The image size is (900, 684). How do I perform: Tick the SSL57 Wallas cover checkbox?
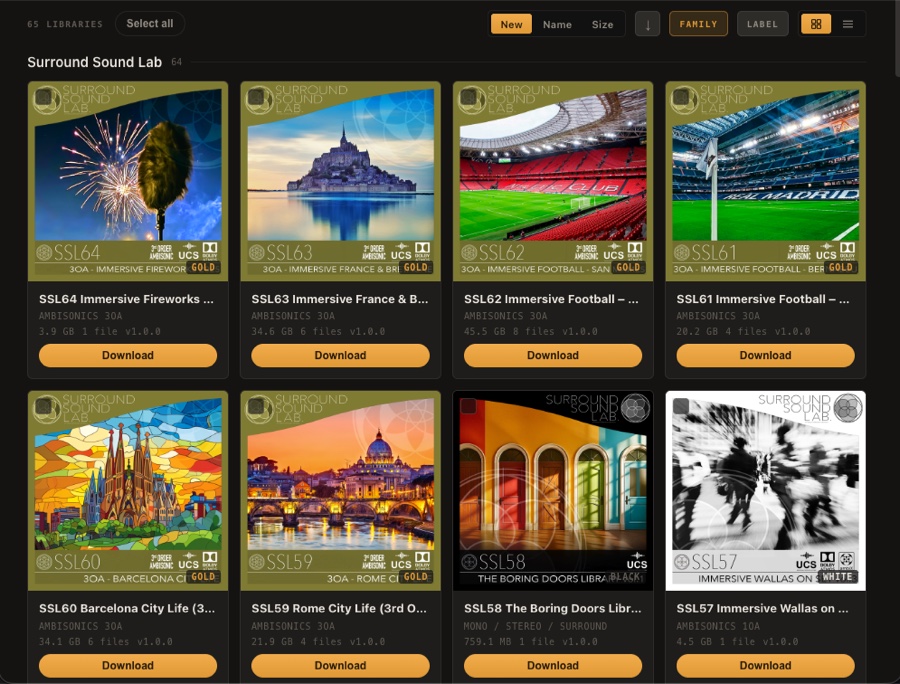point(680,406)
